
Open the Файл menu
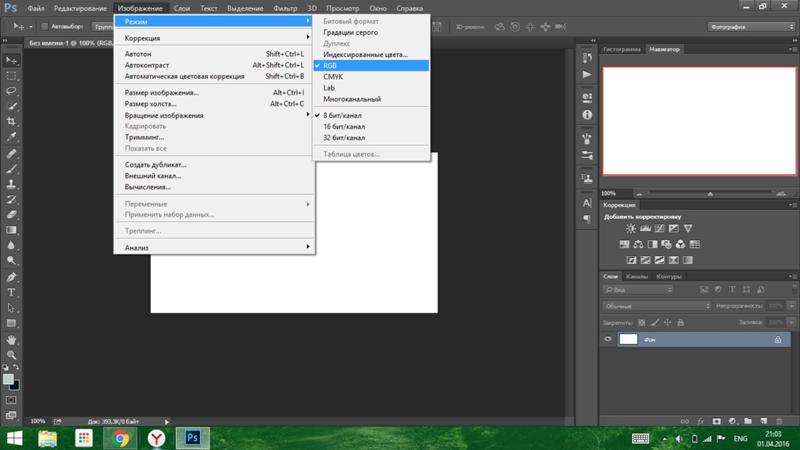pos(36,8)
